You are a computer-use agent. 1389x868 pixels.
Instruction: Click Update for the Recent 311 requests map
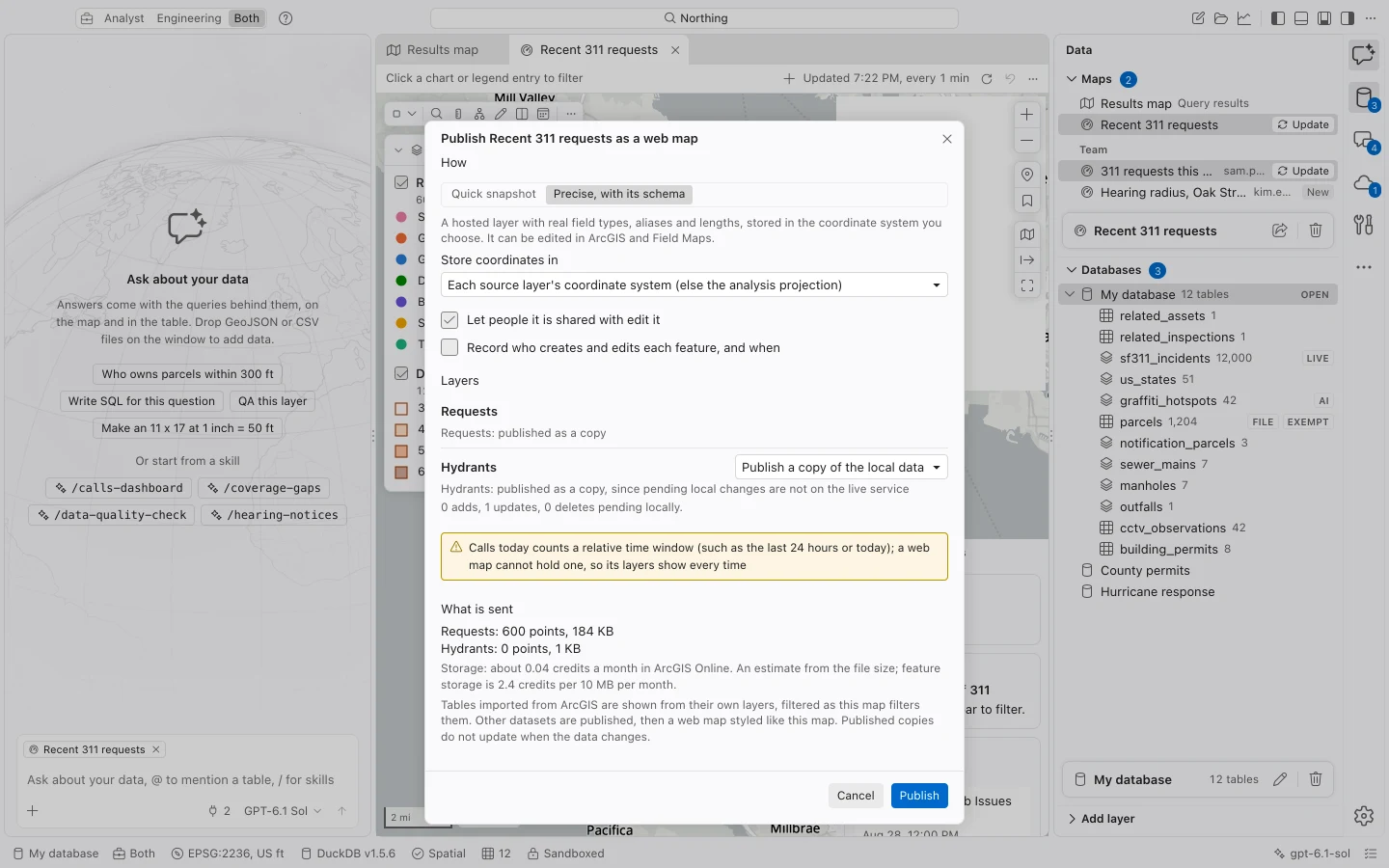(1303, 124)
